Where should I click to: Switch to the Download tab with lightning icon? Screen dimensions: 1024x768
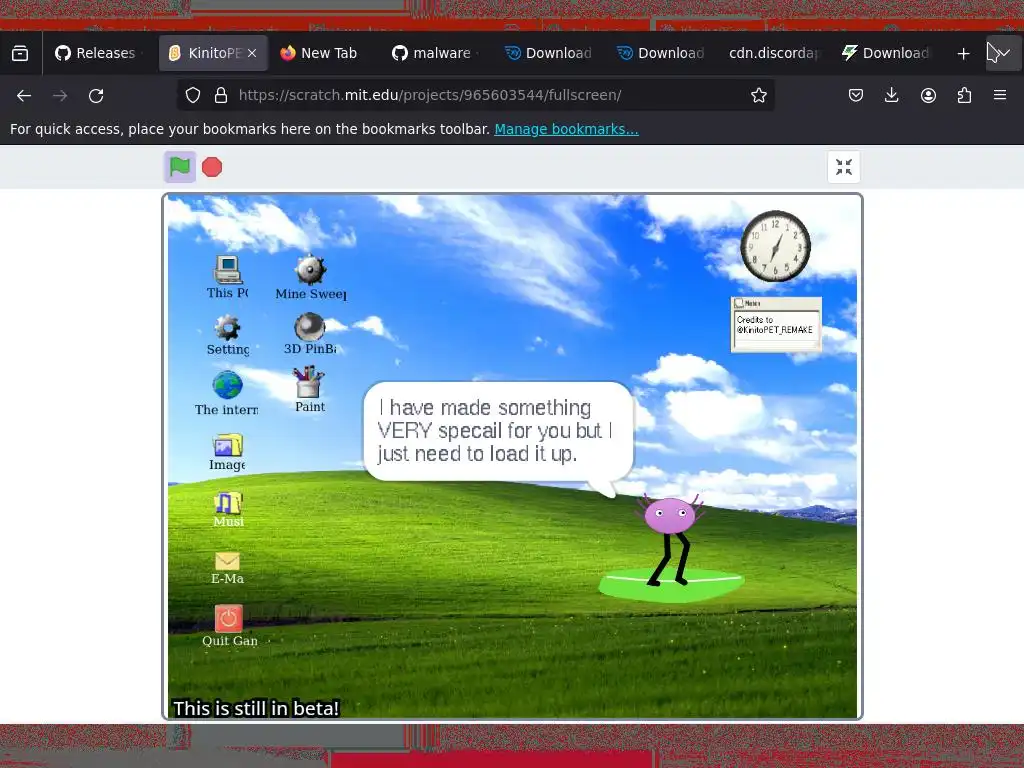click(886, 53)
